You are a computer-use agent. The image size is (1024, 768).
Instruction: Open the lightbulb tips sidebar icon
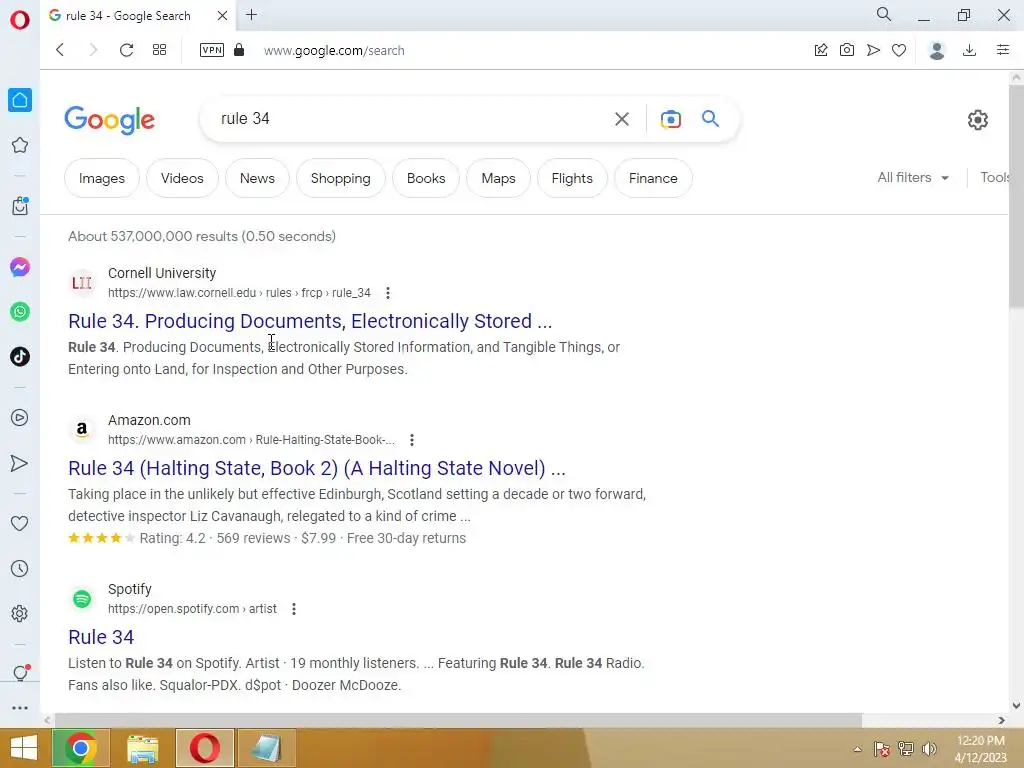(x=20, y=673)
